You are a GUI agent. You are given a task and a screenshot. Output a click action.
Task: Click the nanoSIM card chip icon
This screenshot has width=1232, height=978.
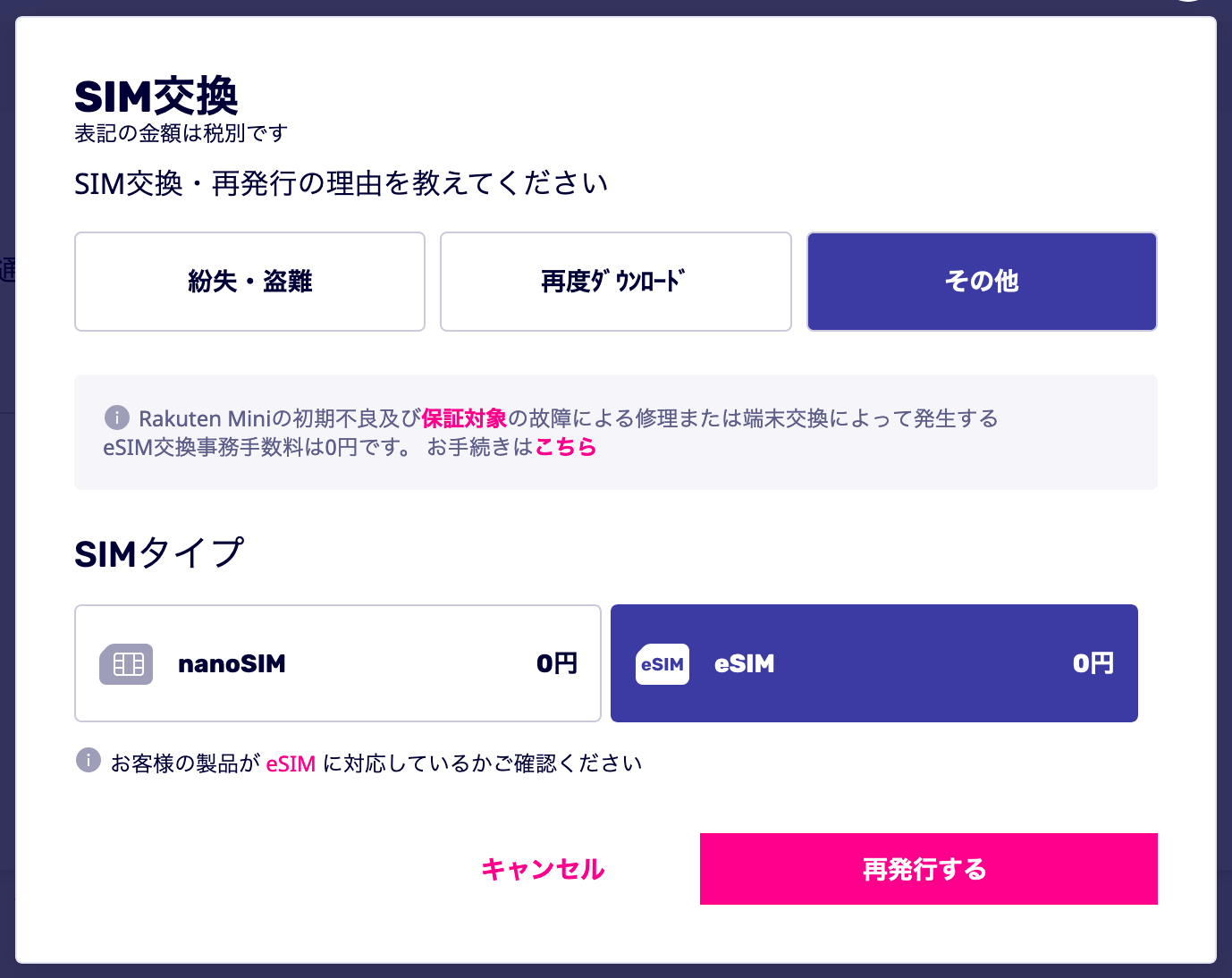click(x=126, y=663)
